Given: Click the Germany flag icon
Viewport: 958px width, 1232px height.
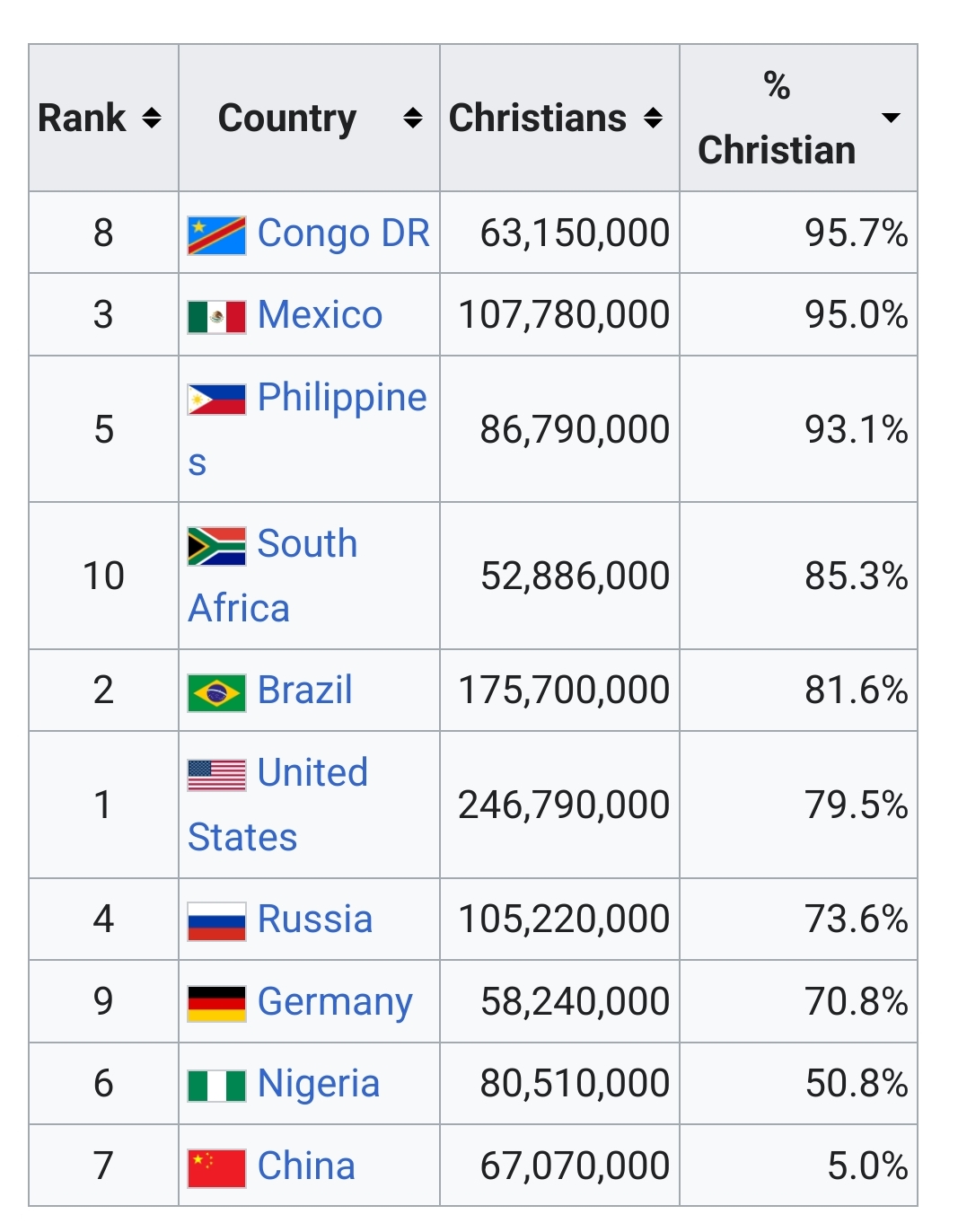Looking at the screenshot, I should click(216, 1004).
